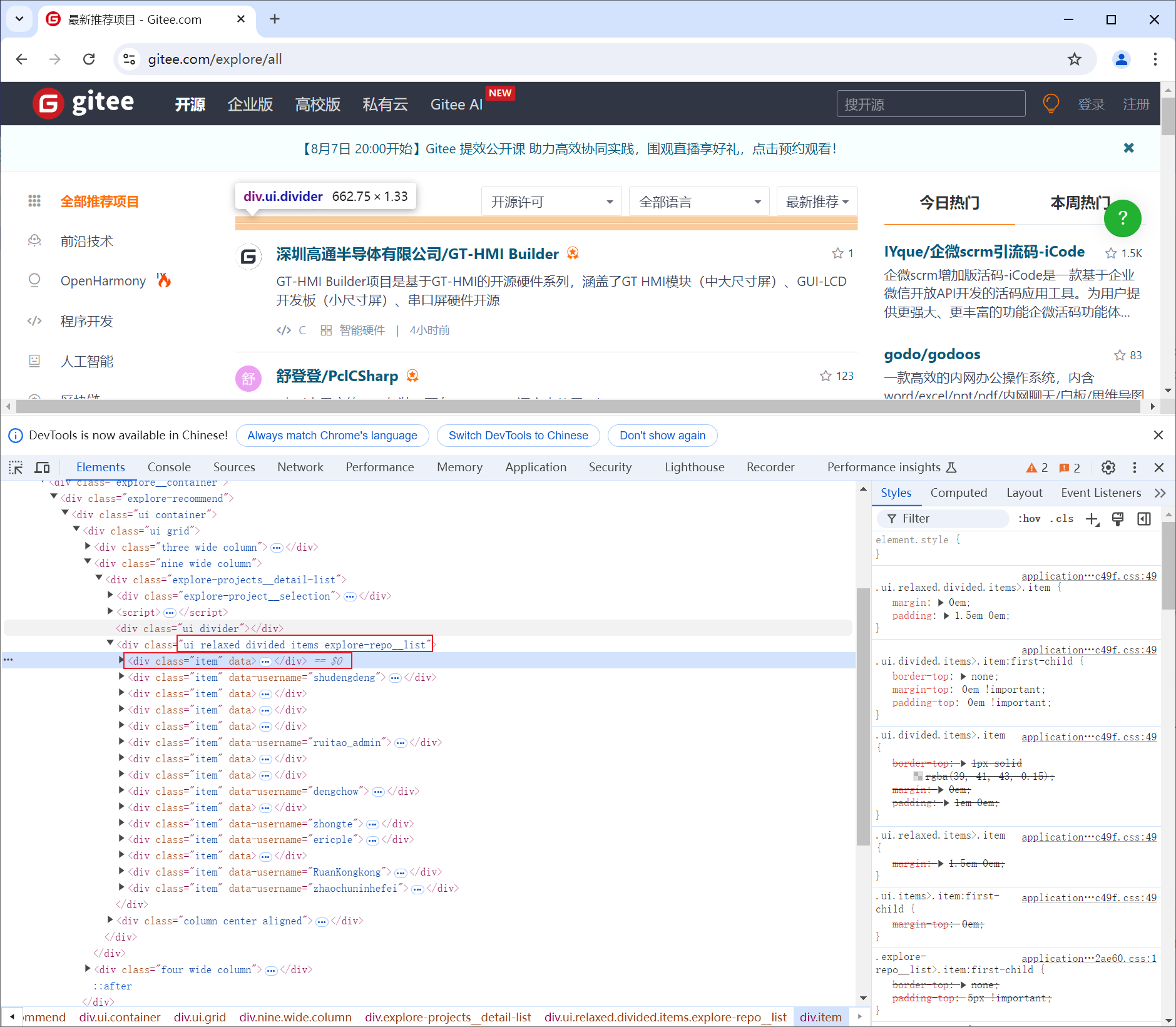
Task: Add a new style rule
Action: tap(1093, 519)
